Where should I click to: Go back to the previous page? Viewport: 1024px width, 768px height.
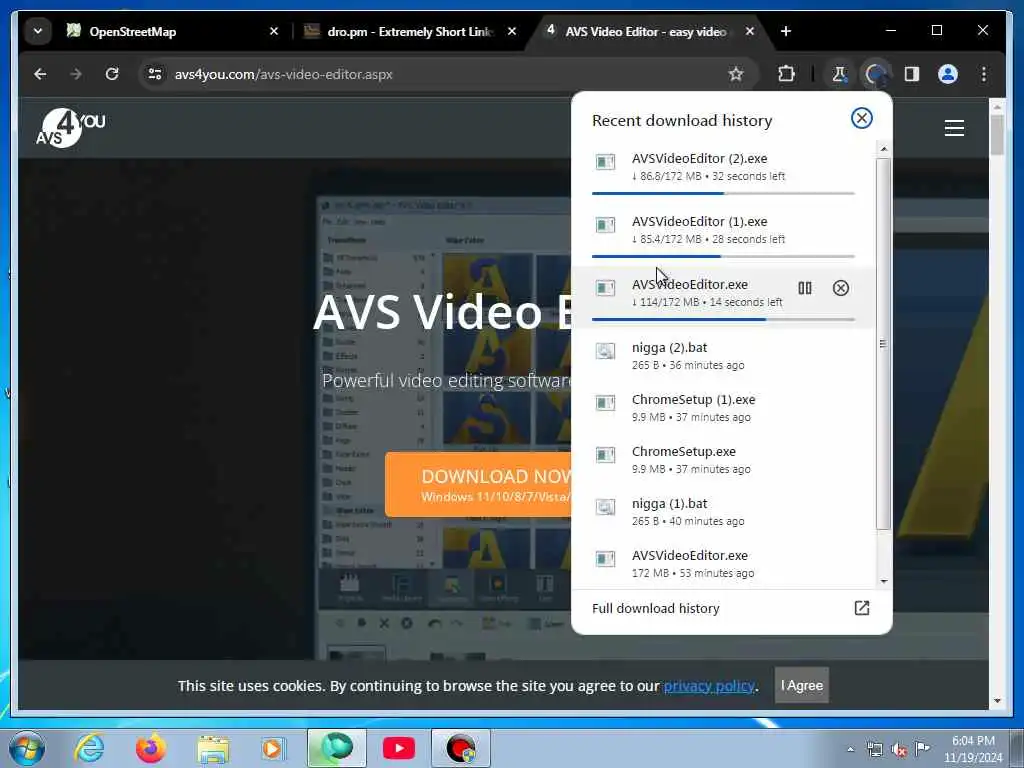point(40,74)
